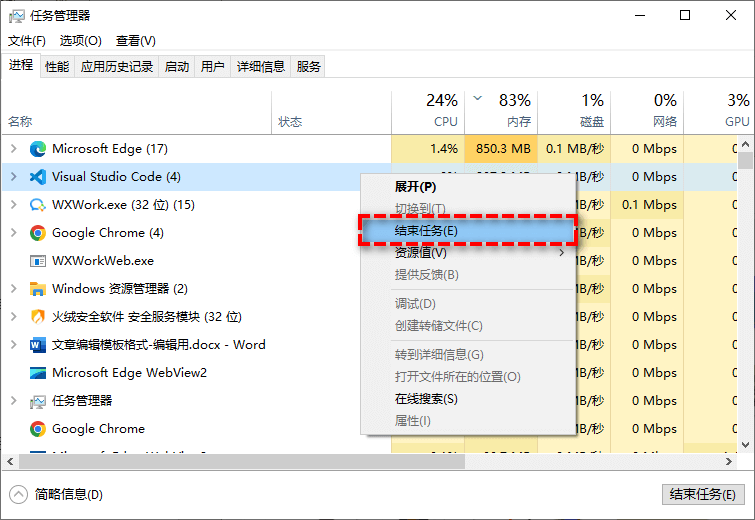Screen dimensions: 755x520
Task: Click the 任务管理器 process row icon
Action: tap(38, 401)
